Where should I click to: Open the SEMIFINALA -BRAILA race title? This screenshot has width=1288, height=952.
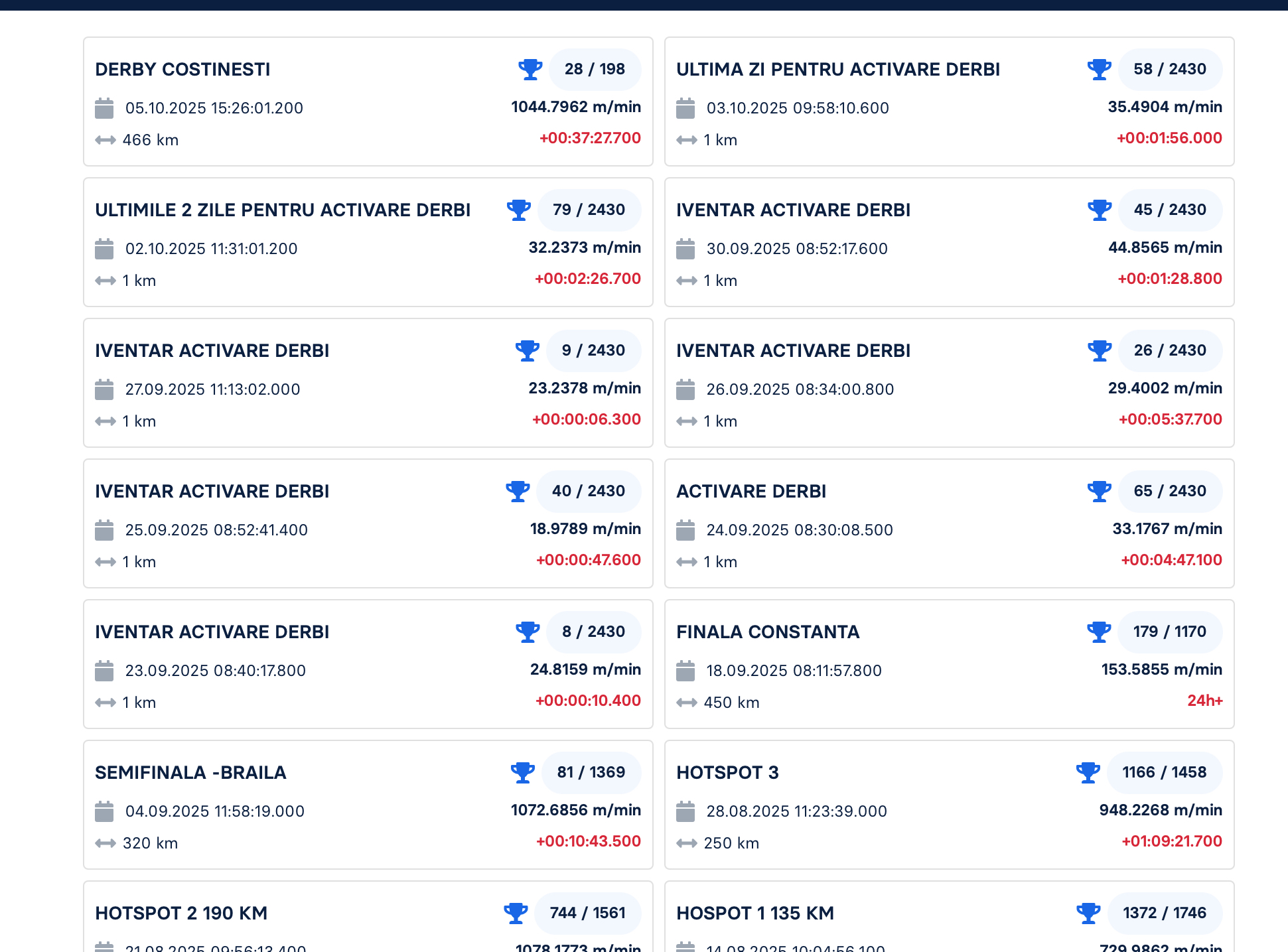tap(190, 773)
